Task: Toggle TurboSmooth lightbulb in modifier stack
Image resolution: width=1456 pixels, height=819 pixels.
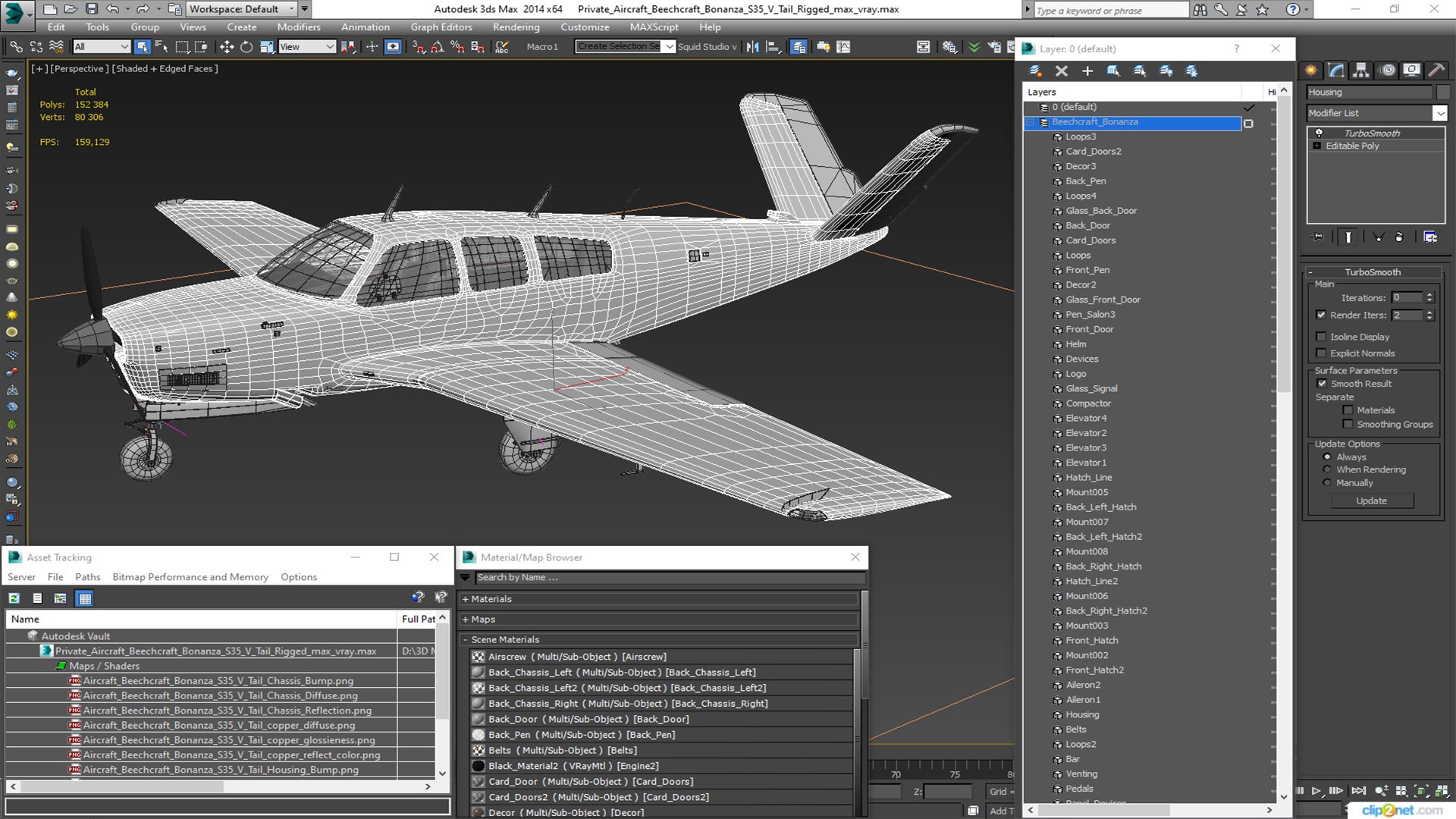Action: point(1319,133)
